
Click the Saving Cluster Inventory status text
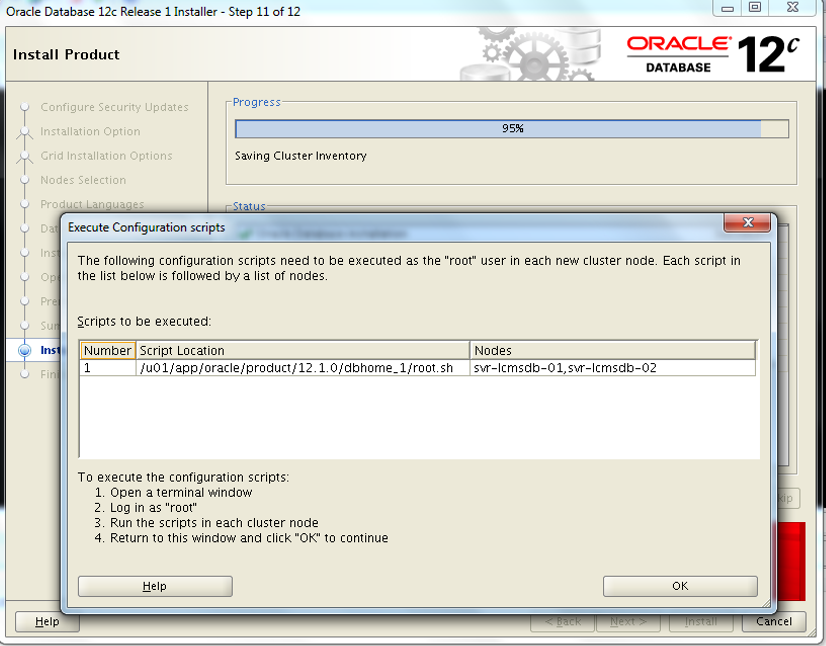click(x=301, y=156)
